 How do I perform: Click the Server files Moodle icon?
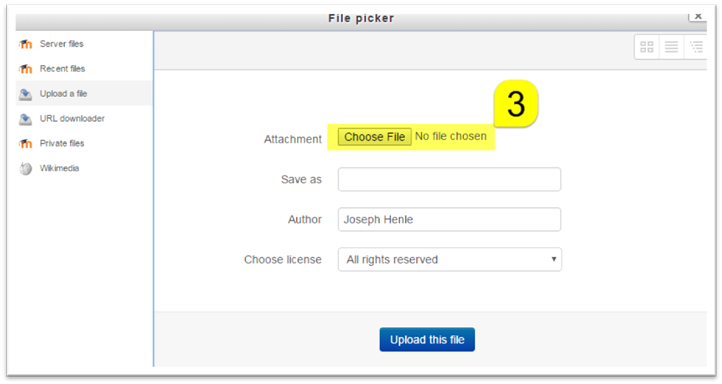click(25, 44)
